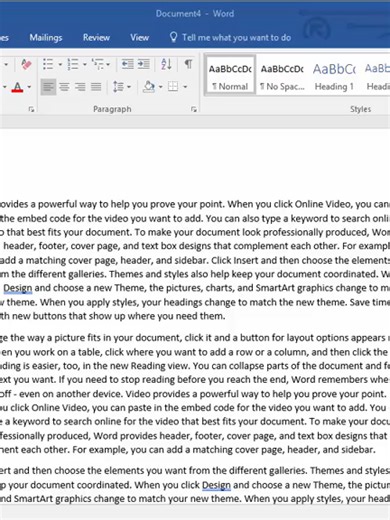The height and width of the screenshot is (520, 390).
Task: Open the Paragraph settings dialog launcher
Action: [194, 109]
